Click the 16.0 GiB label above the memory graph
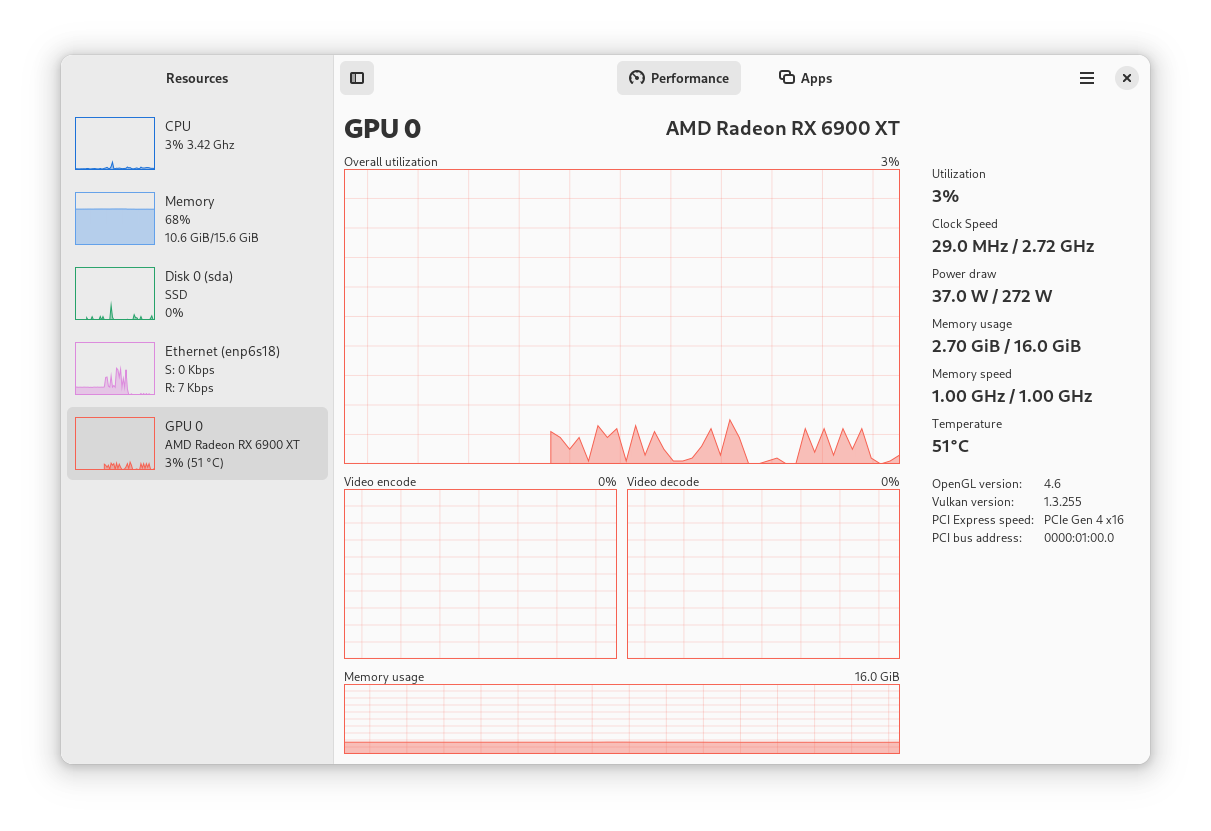 [x=877, y=677]
